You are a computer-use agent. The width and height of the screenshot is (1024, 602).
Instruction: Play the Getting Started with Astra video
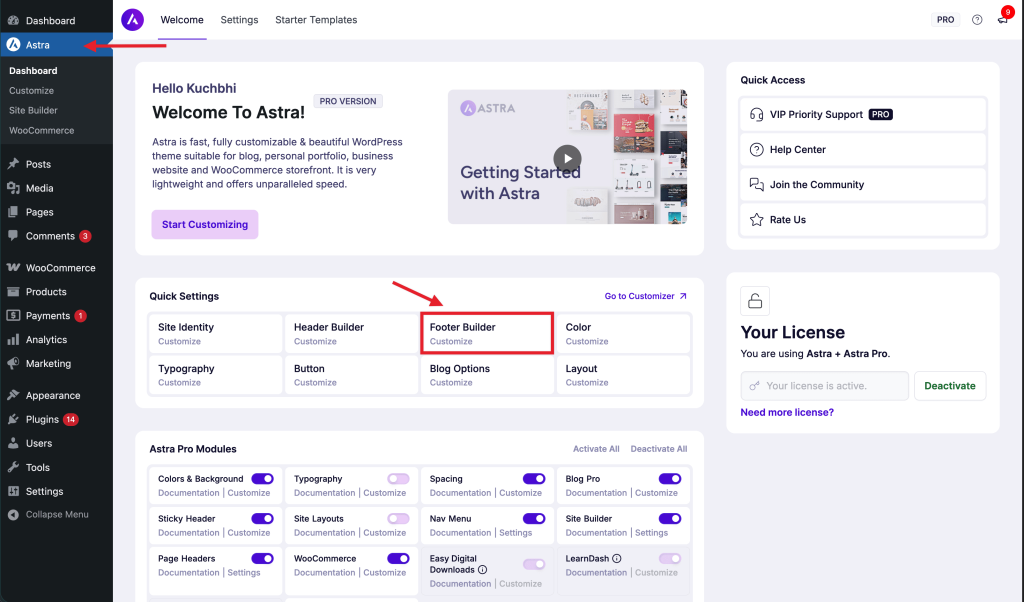coord(567,158)
